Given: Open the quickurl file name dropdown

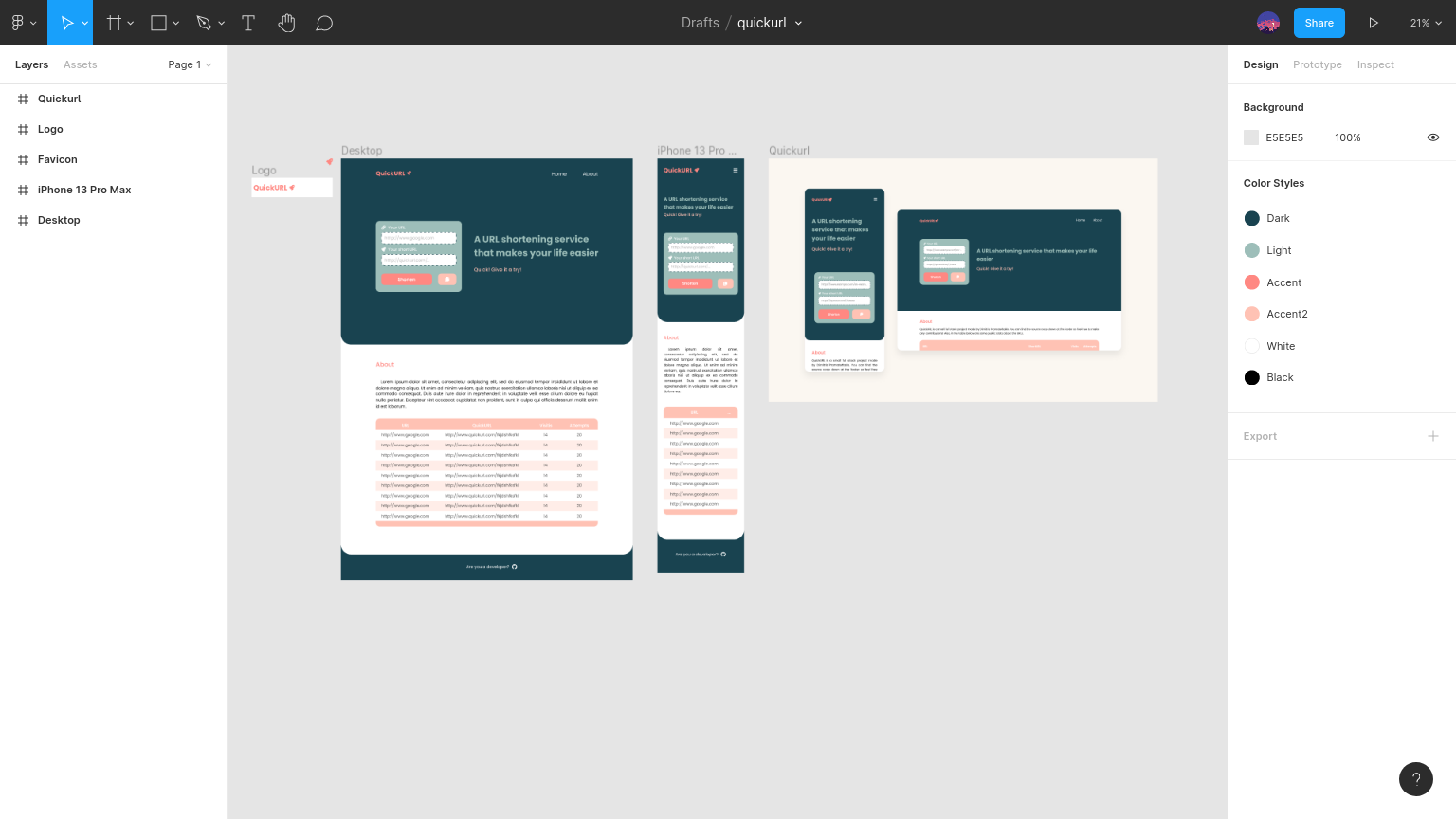Looking at the screenshot, I should [x=798, y=23].
